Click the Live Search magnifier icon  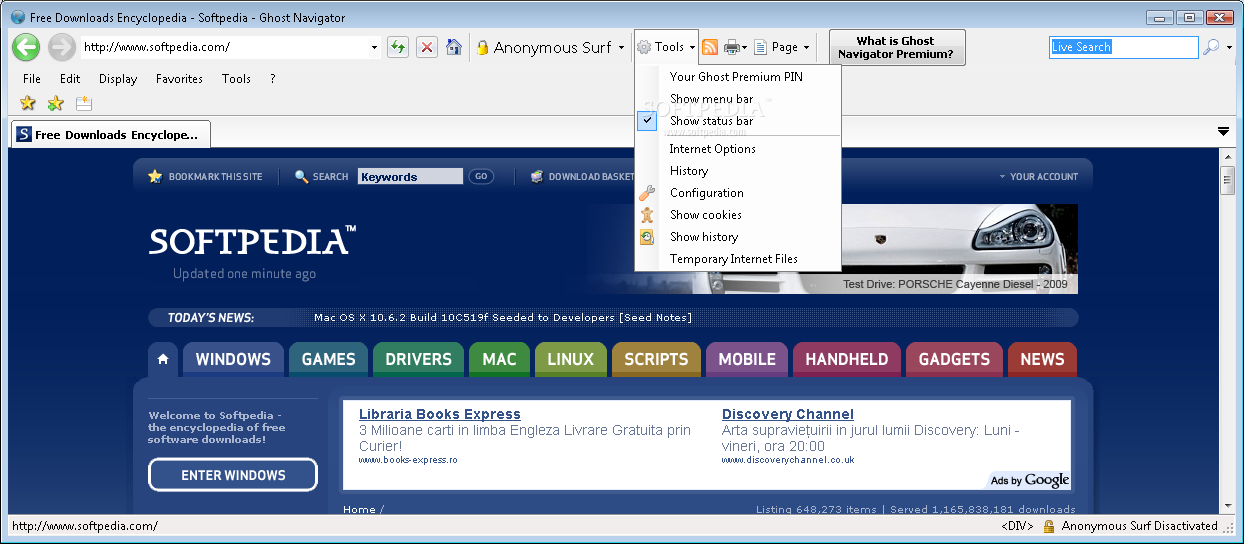1211,47
